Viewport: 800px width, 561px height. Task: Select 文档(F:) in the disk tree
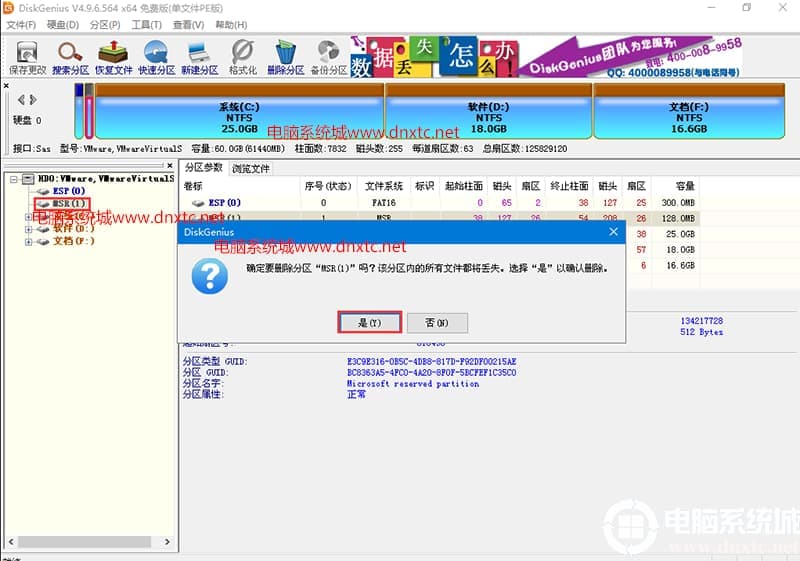(73, 241)
